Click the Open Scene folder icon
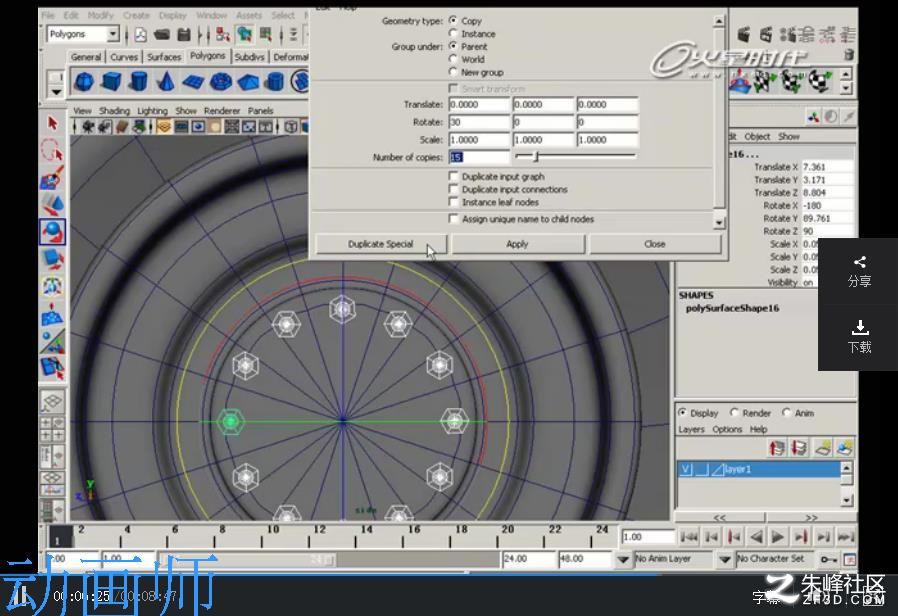Image resolution: width=898 pixels, height=616 pixels. coord(162,35)
